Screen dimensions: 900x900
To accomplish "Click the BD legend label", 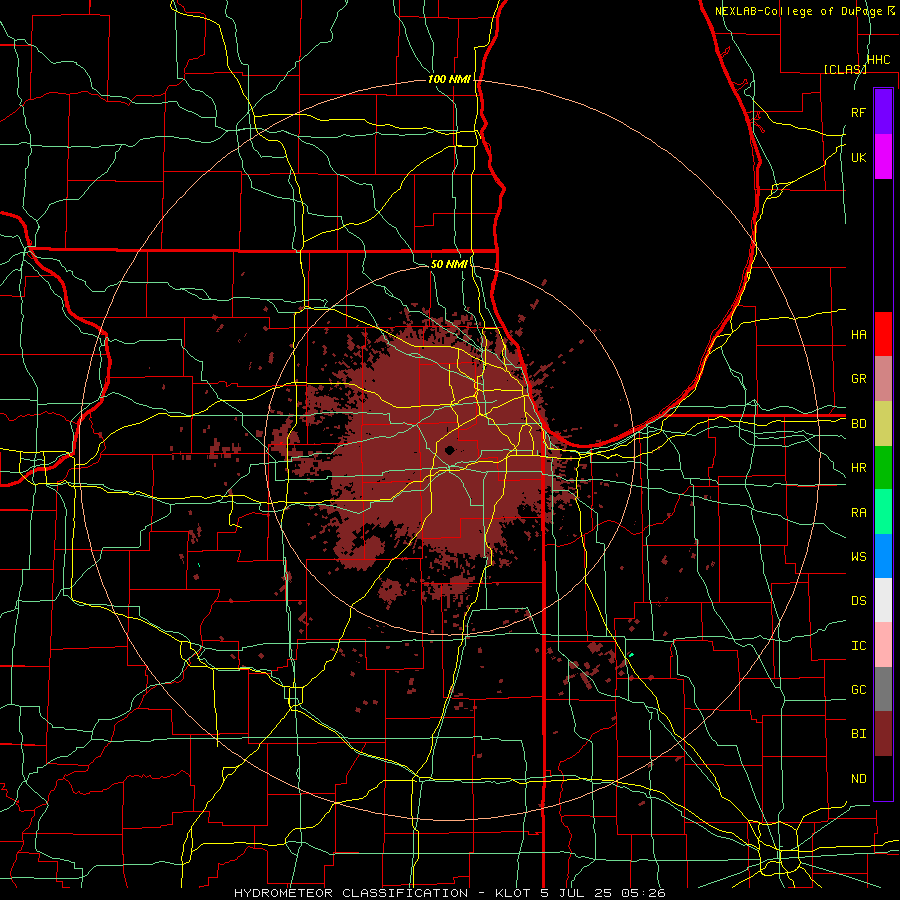I will point(858,424).
